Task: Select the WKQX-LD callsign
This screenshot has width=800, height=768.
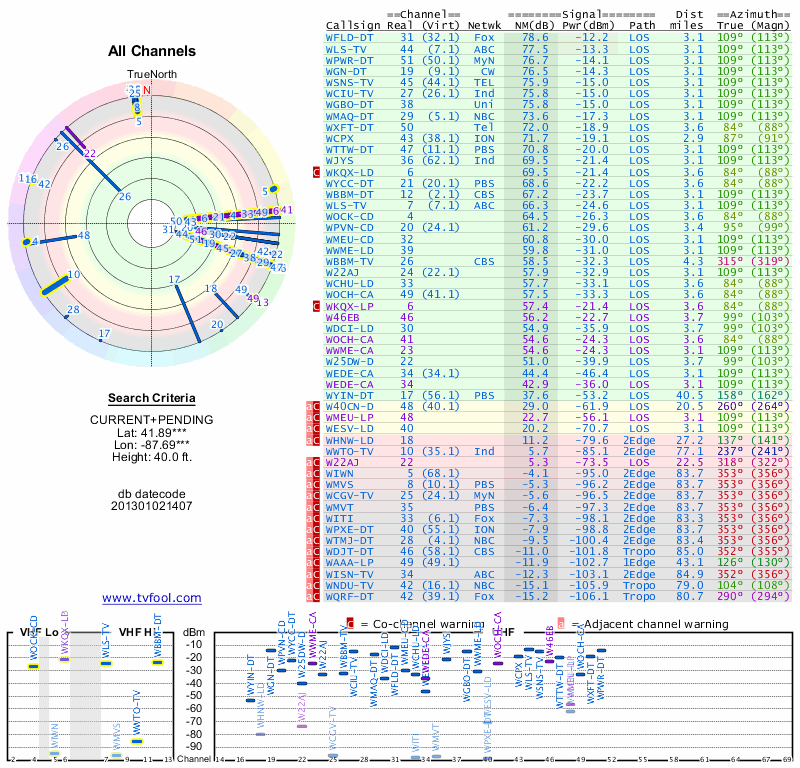Action: coord(349,172)
